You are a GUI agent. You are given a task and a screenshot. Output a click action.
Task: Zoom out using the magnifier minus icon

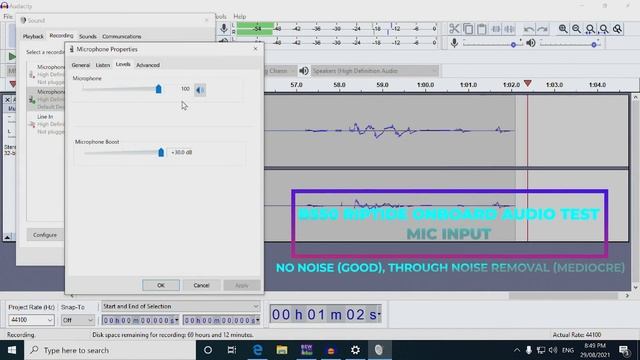pos(576,29)
